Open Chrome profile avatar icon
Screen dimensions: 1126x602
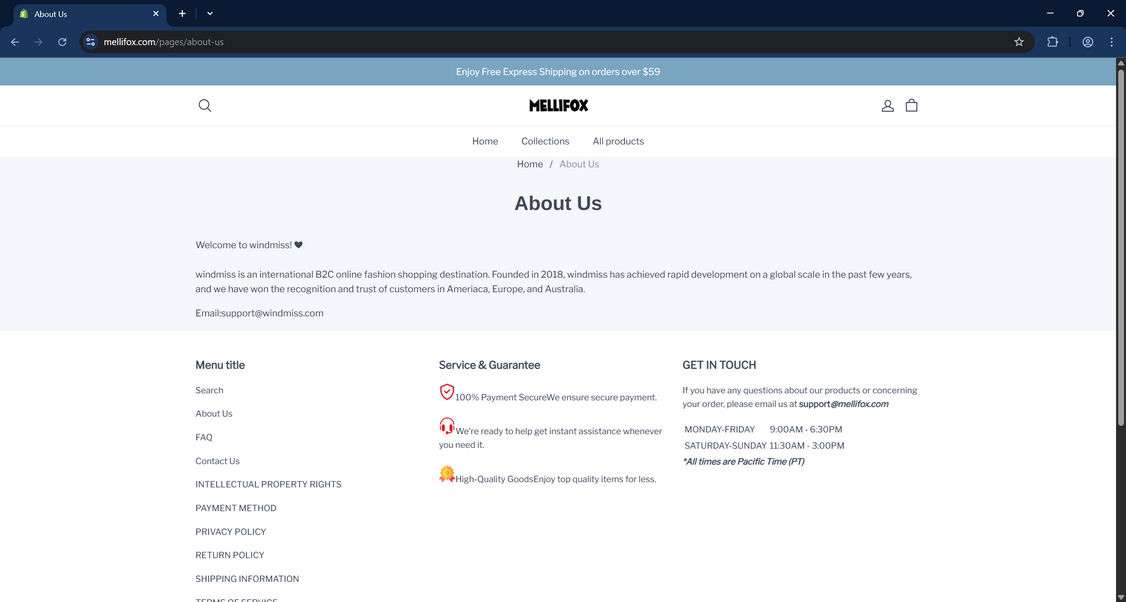click(1088, 42)
